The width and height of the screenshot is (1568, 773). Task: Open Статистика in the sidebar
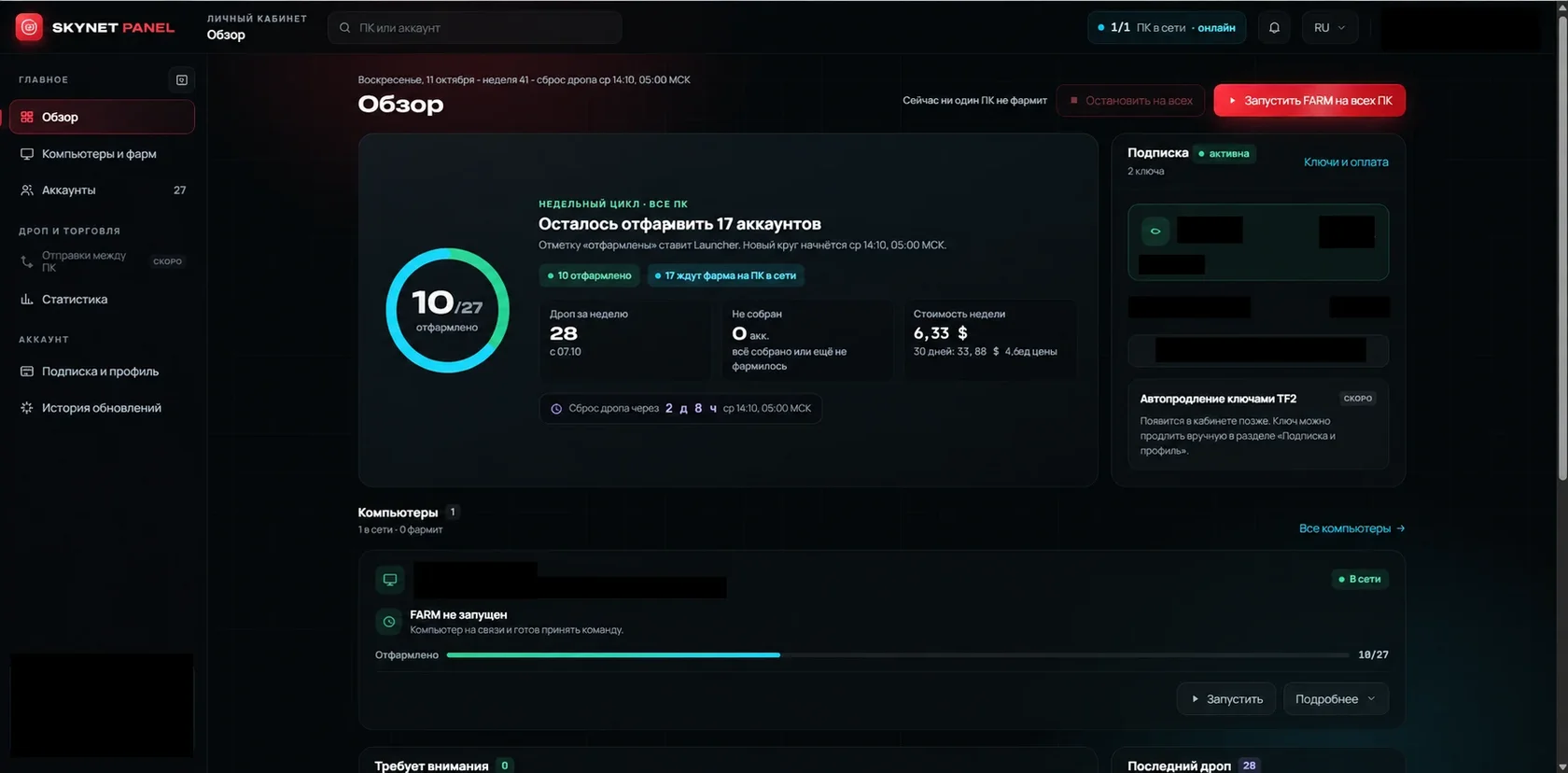(102, 300)
